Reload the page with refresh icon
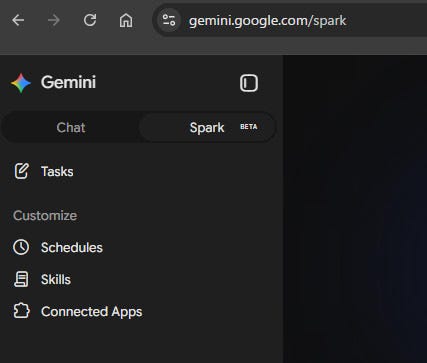The width and height of the screenshot is (427, 363). point(90,20)
